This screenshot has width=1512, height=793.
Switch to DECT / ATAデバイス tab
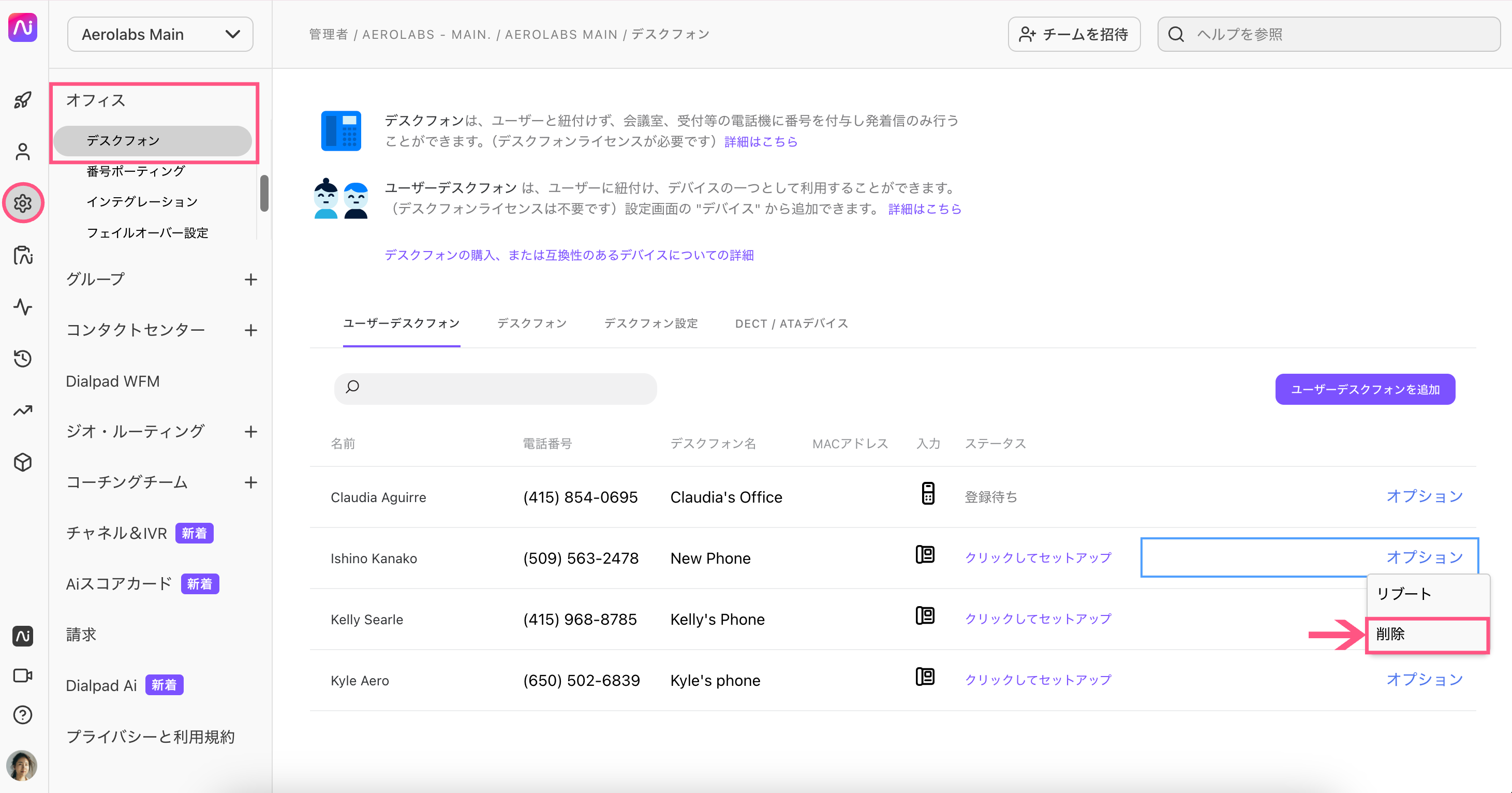[x=791, y=324]
